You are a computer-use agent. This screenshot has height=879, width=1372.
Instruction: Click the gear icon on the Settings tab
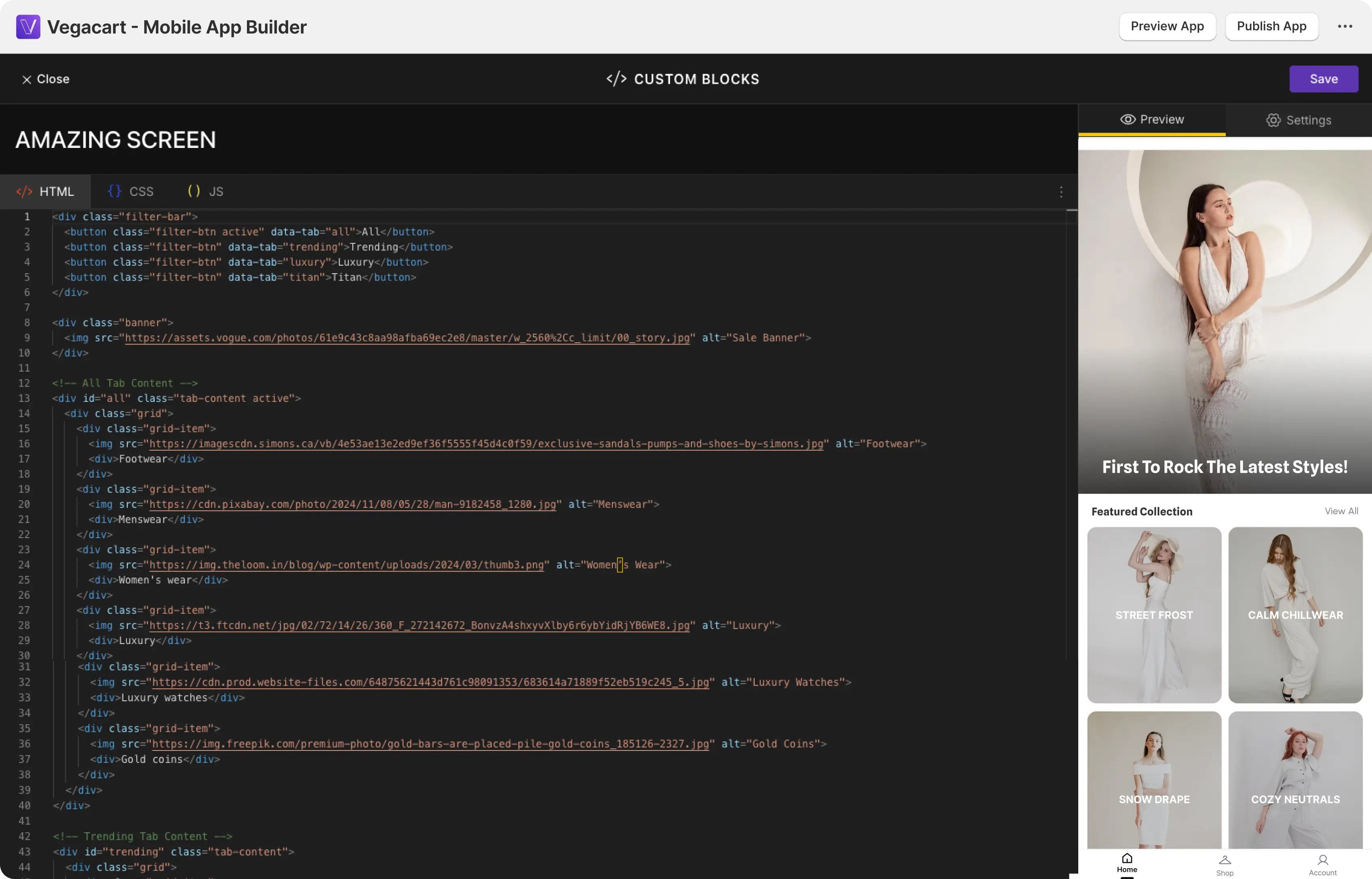pyautogui.click(x=1274, y=120)
